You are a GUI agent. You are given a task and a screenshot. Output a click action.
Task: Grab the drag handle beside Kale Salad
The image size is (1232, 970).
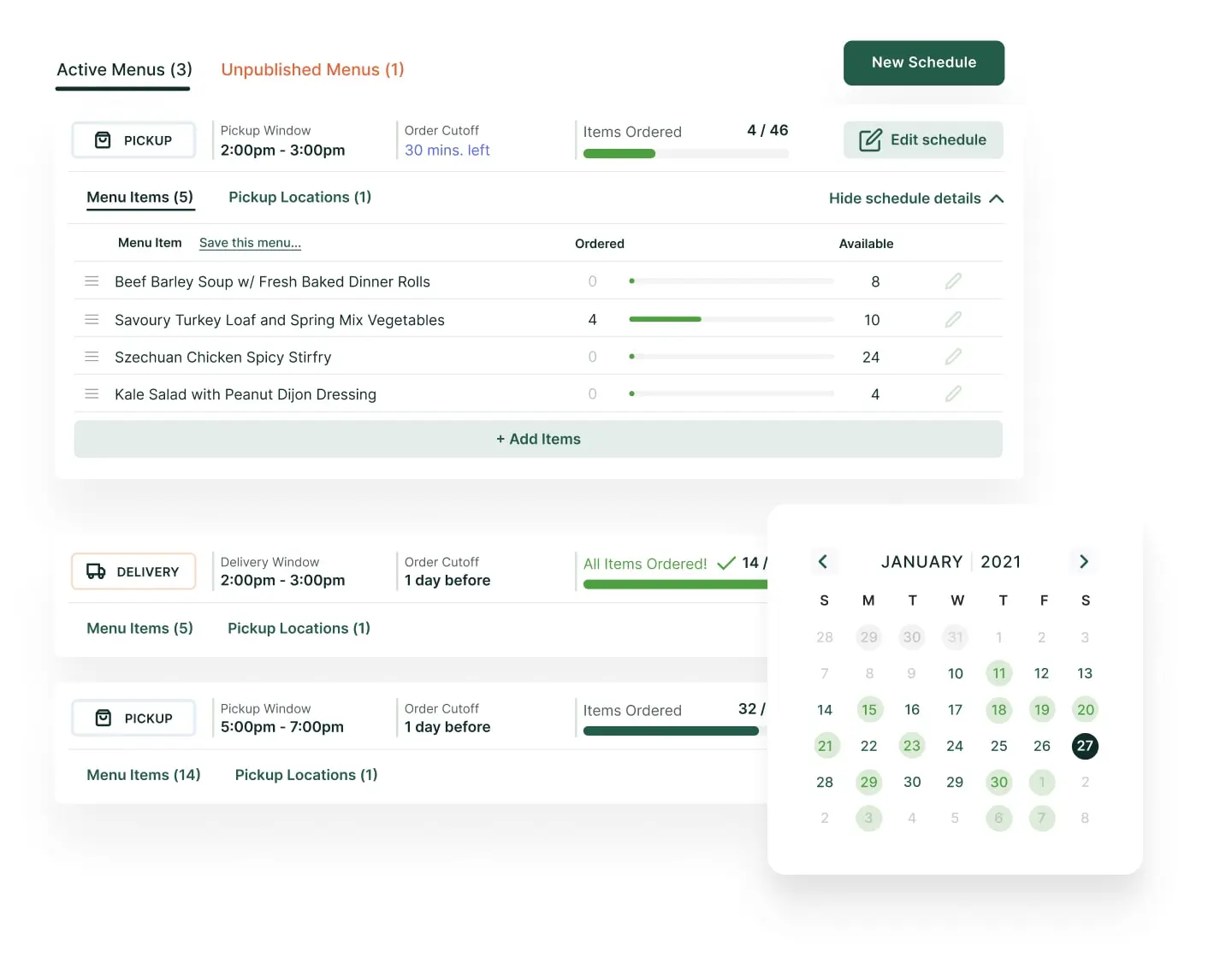point(92,393)
